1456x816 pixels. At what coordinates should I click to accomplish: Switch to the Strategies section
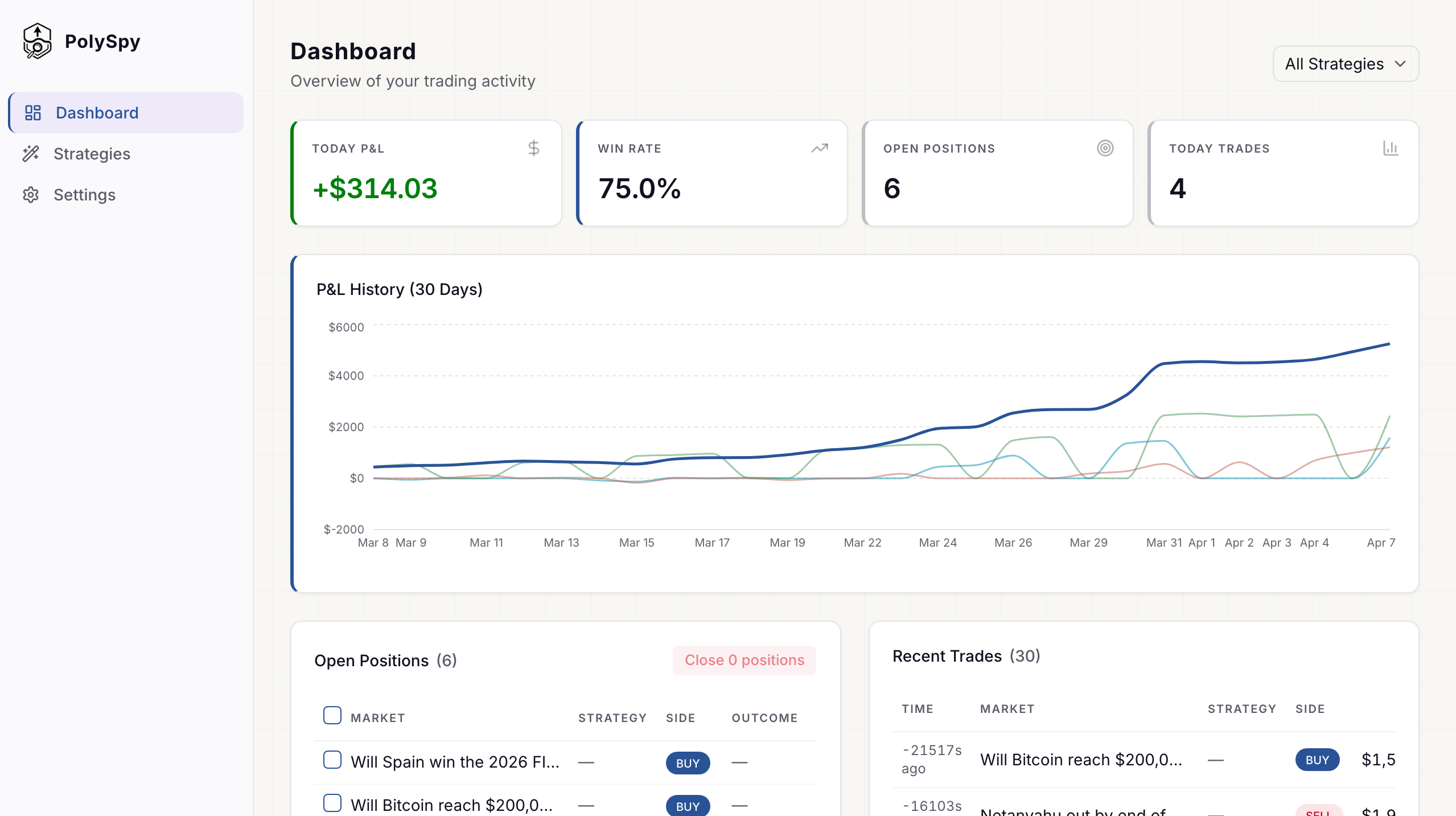pyautogui.click(x=92, y=154)
